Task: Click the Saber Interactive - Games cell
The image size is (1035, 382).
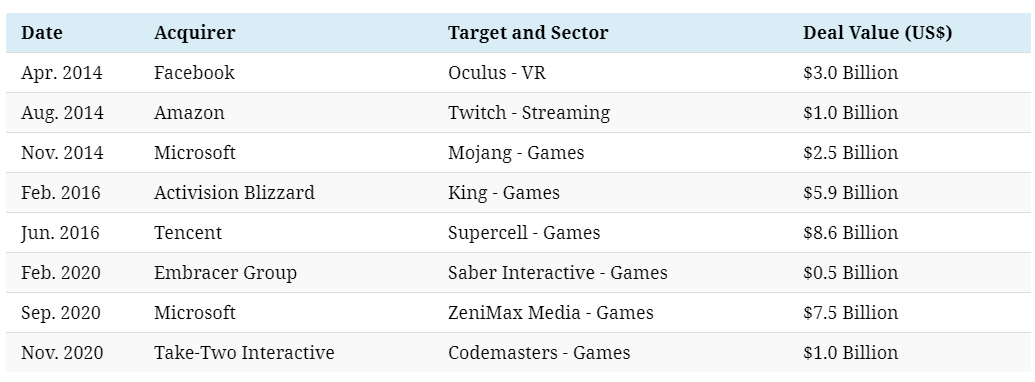Action: click(x=558, y=273)
